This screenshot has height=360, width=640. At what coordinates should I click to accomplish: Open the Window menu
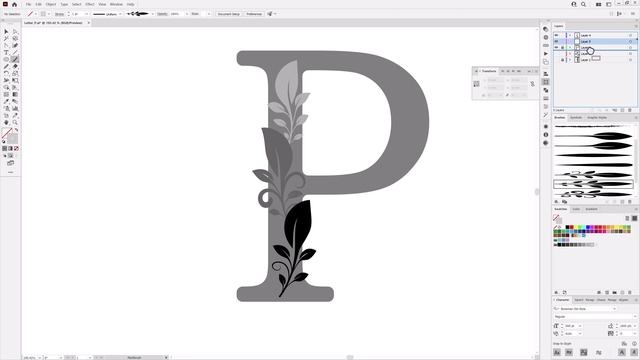(116, 4)
